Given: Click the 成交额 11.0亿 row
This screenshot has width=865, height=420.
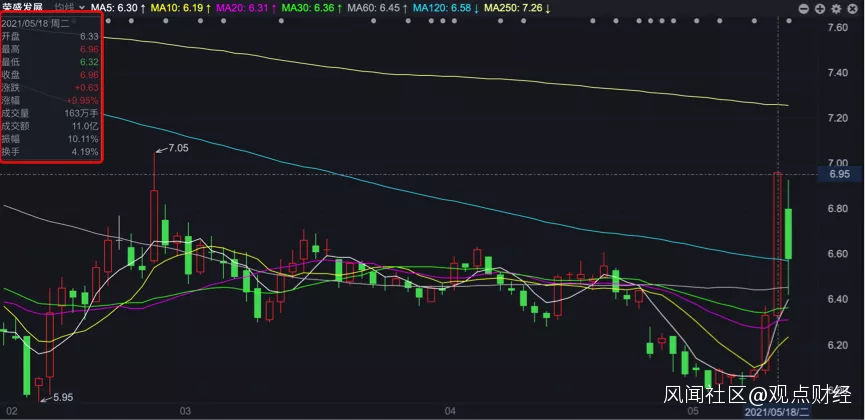Looking at the screenshot, I should tap(51, 126).
